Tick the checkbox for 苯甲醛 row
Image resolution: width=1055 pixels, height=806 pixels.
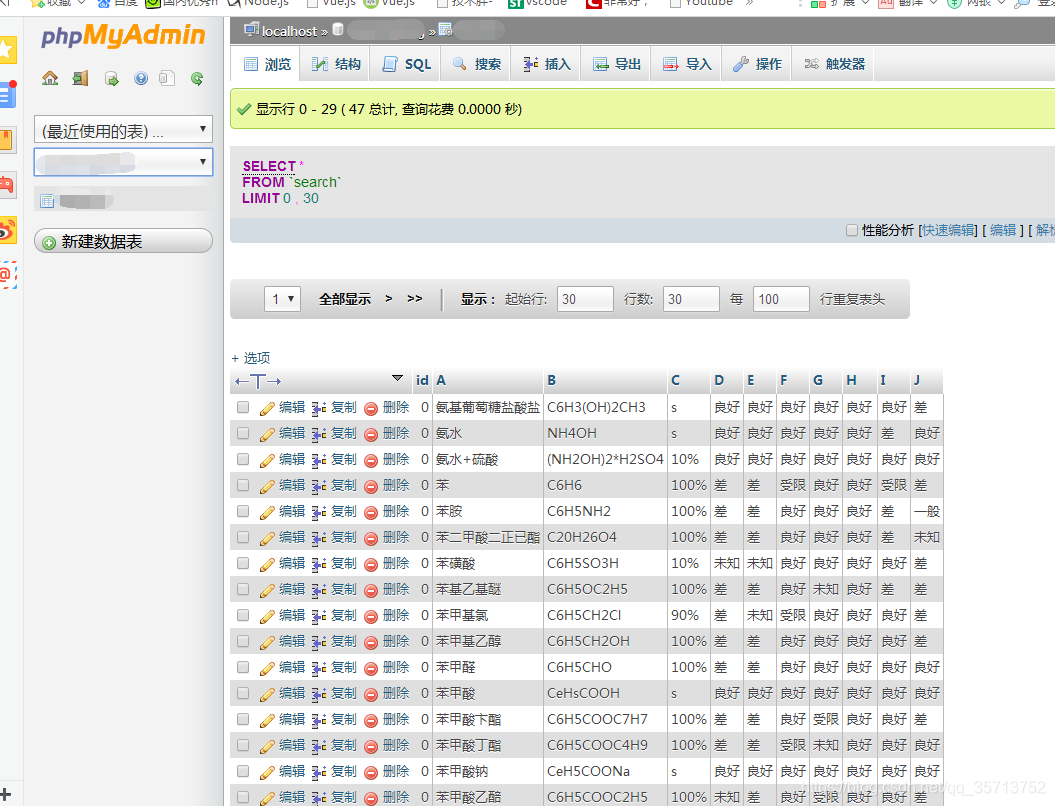[243, 667]
